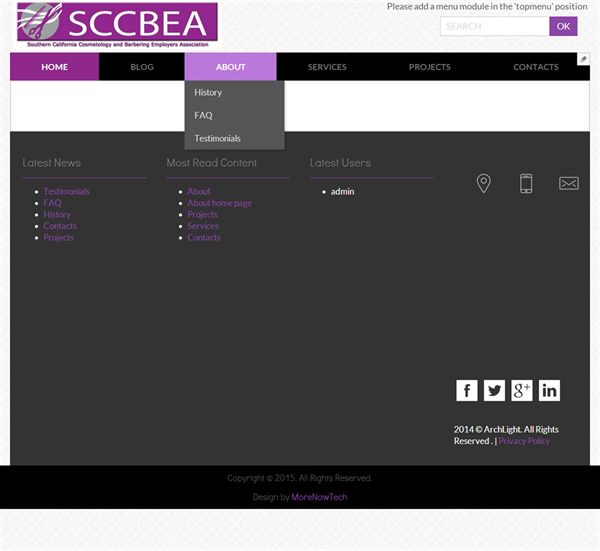
Task: Click the mobile phone icon
Action: 526,183
